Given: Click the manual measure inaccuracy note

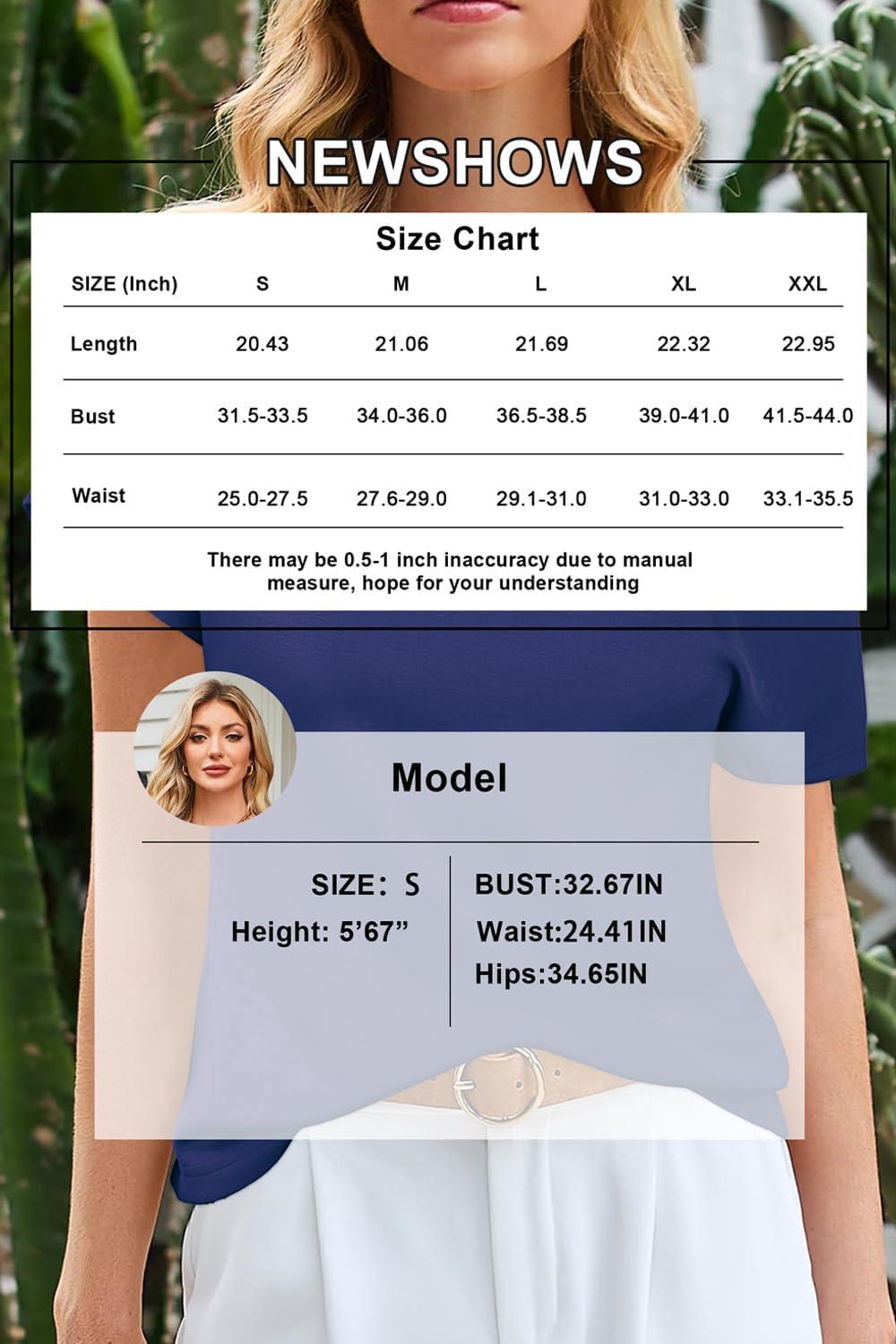Looking at the screenshot, I should pos(451,572).
